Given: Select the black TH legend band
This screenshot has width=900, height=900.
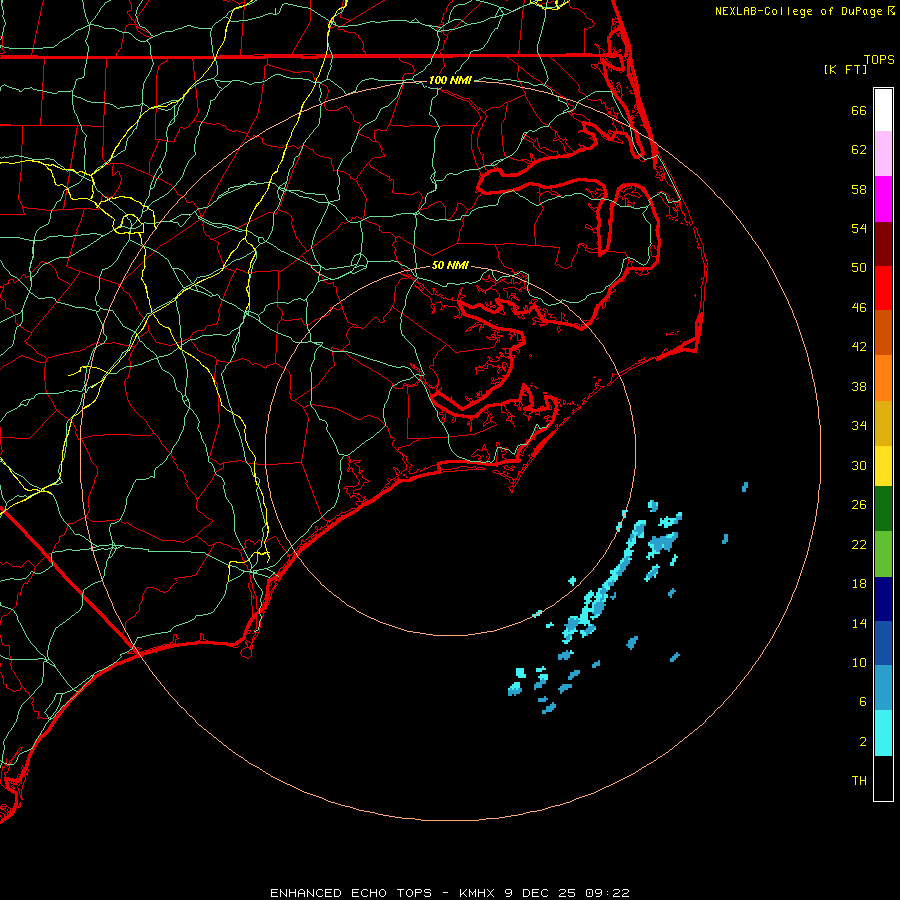Looking at the screenshot, I should coord(883,778).
